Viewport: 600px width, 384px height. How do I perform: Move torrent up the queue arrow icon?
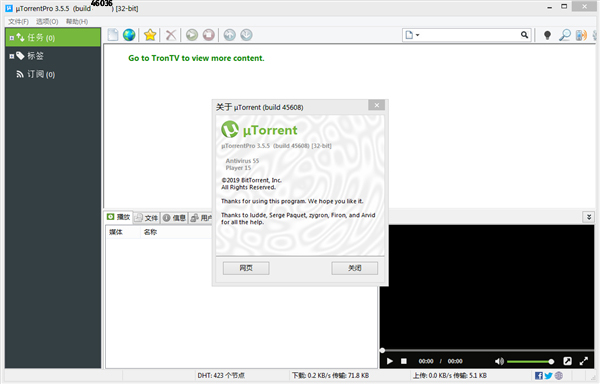(230, 35)
